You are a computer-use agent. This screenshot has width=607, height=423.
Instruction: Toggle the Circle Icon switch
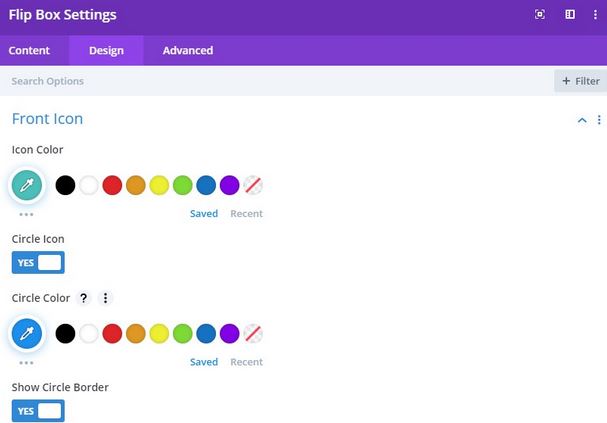pos(38,263)
